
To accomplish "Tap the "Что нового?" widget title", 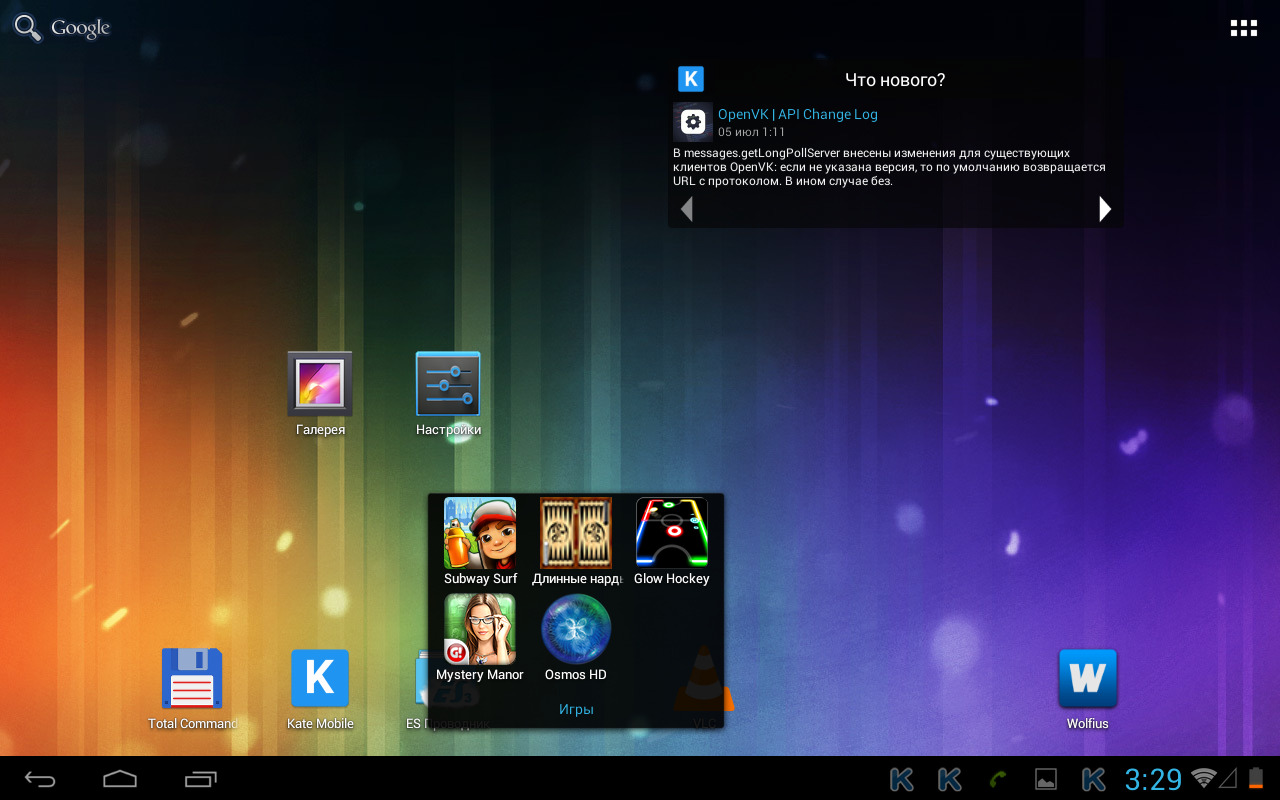I will pyautogui.click(x=895, y=80).
